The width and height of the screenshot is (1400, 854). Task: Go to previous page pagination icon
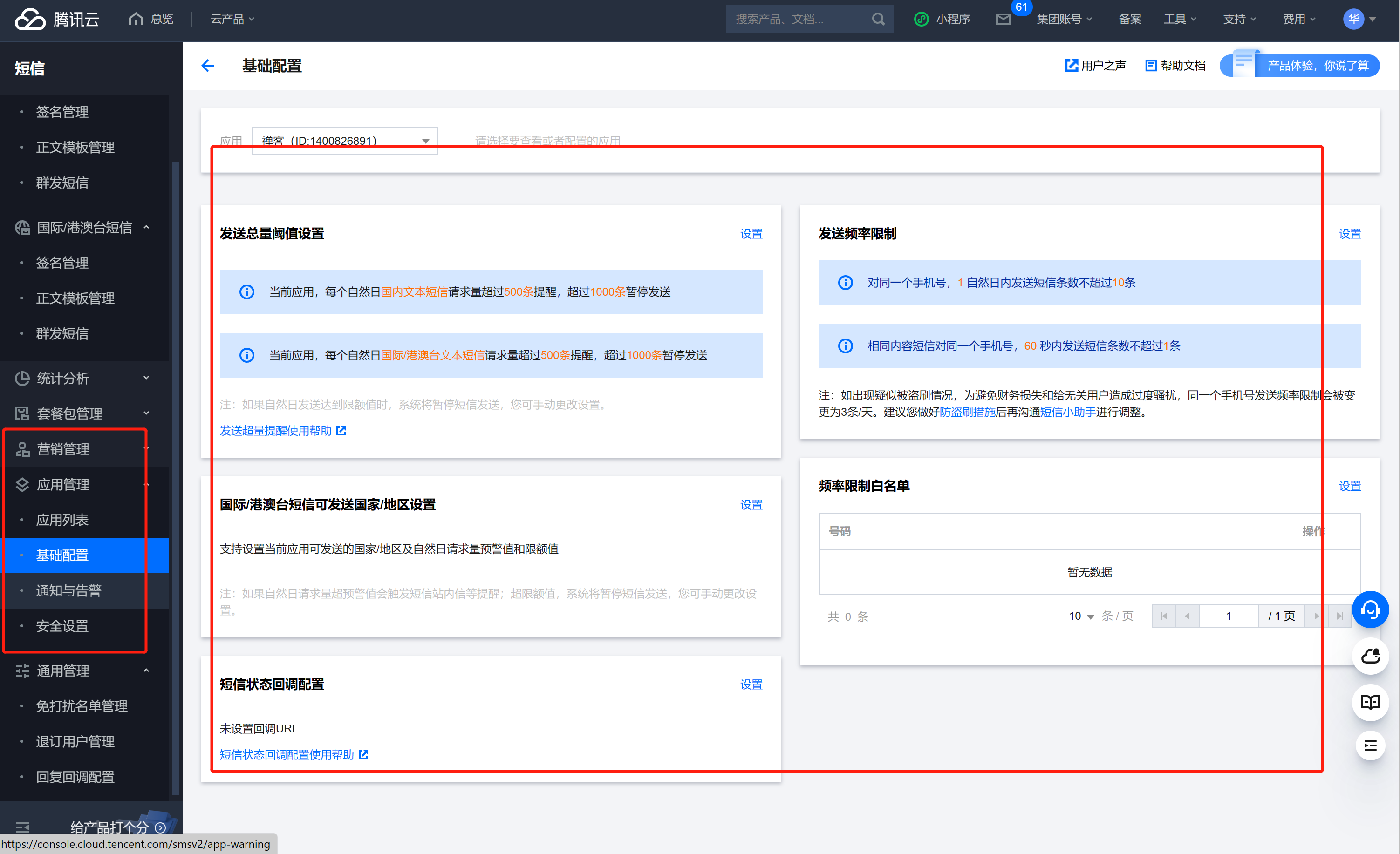click(1187, 617)
